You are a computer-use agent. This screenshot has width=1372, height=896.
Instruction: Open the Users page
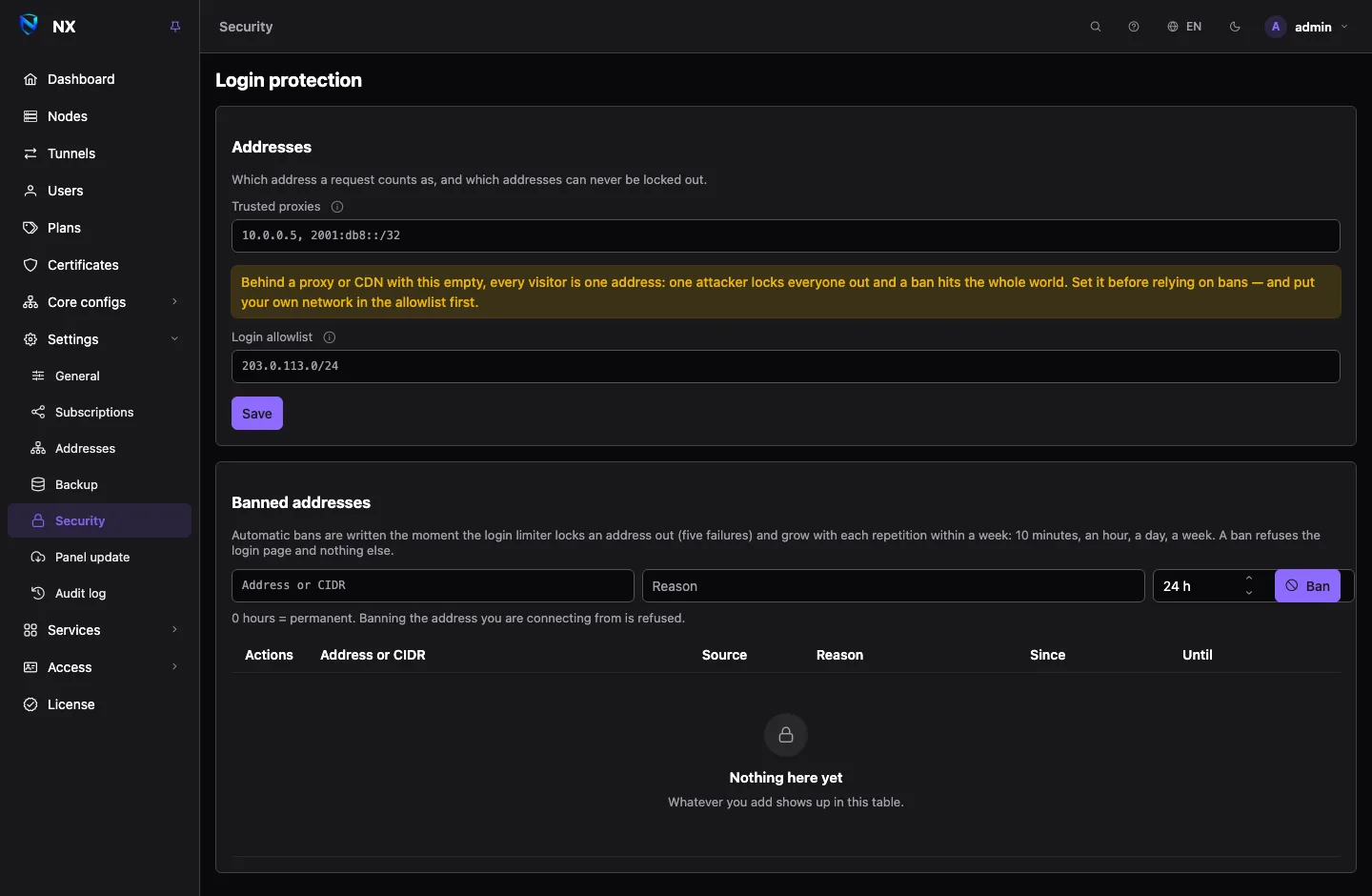99,191
